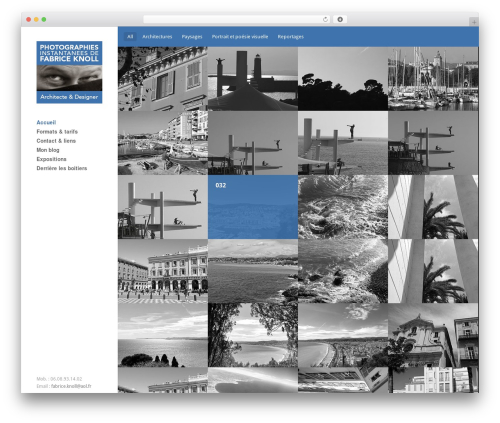The height and width of the screenshot is (423, 500).
Task: Open Contact & liens page
Action: 56,141
